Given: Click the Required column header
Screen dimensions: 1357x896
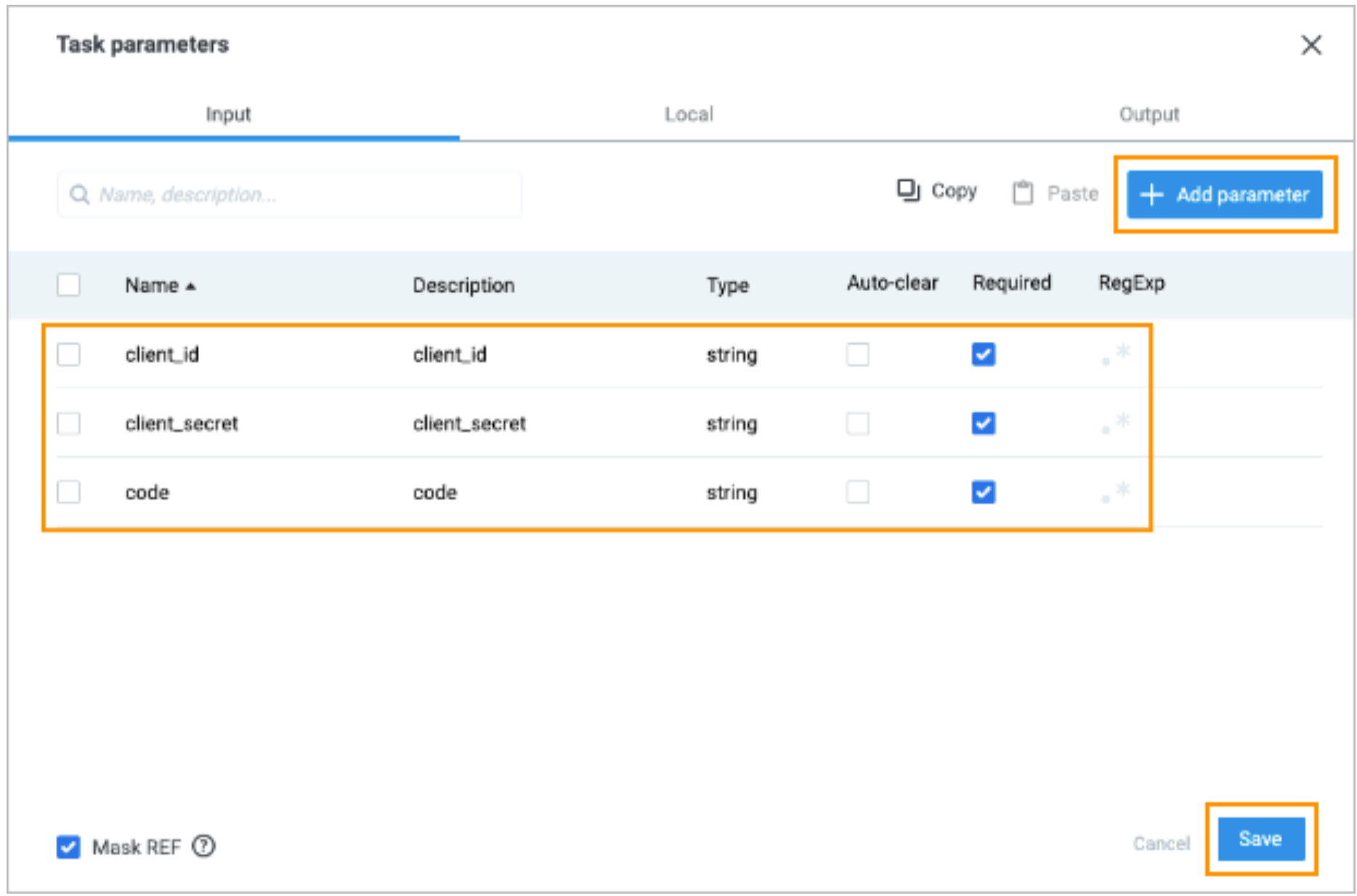Looking at the screenshot, I should 1012,282.
